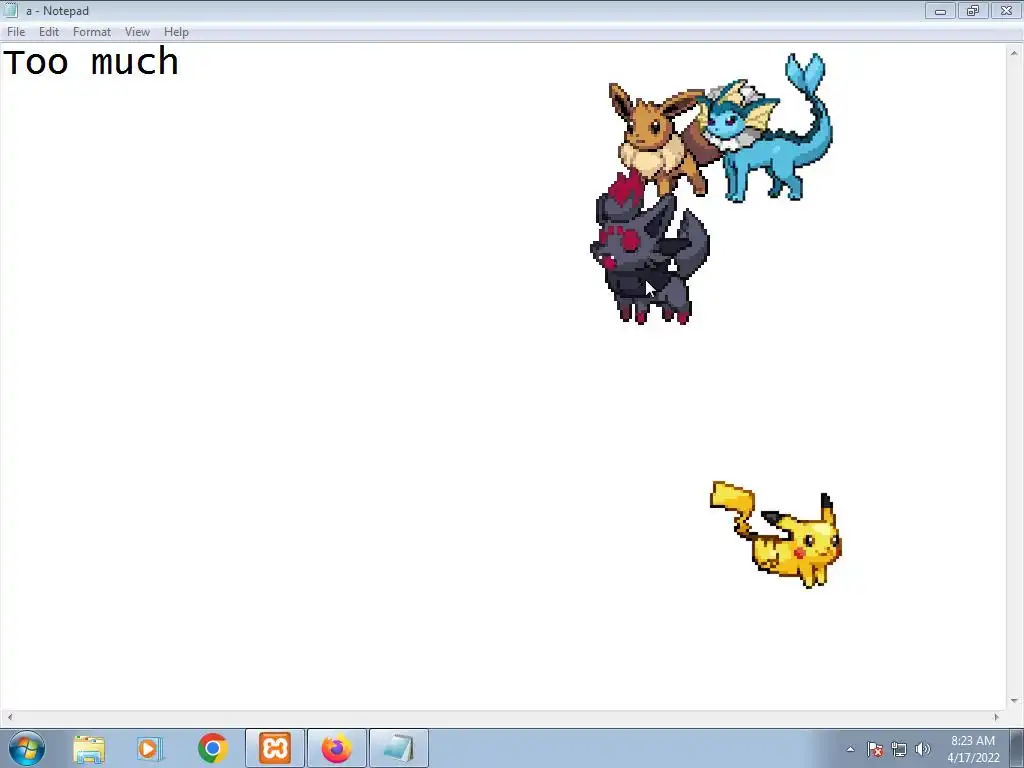1024x768 pixels.
Task: Click the Show desktop strip
Action: click(x=1017, y=748)
